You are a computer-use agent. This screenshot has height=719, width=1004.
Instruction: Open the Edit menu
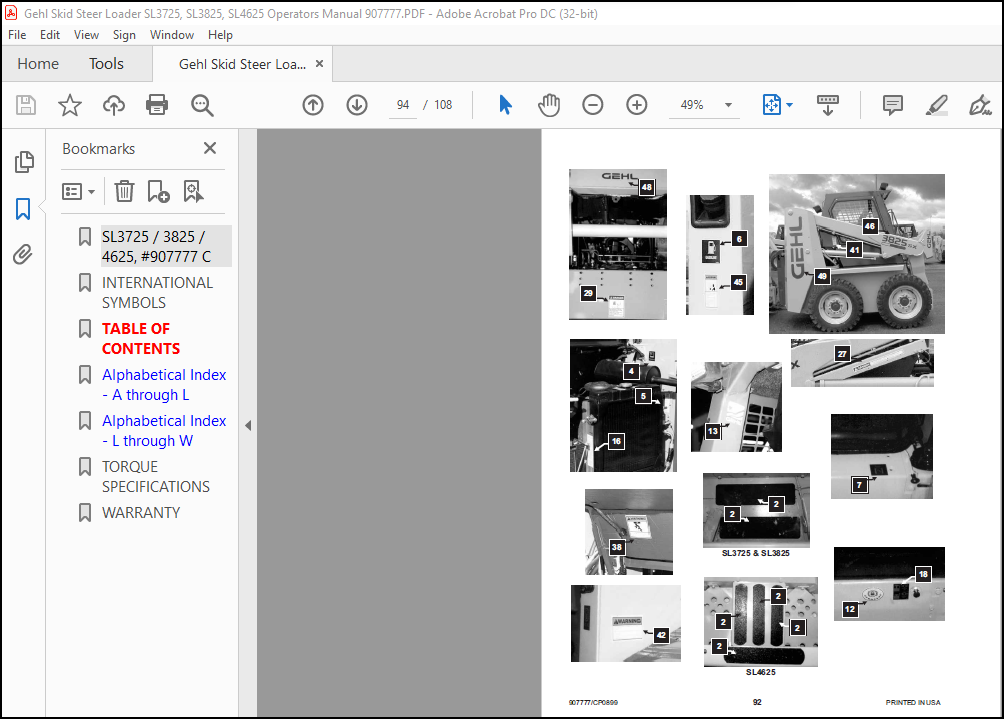click(50, 35)
